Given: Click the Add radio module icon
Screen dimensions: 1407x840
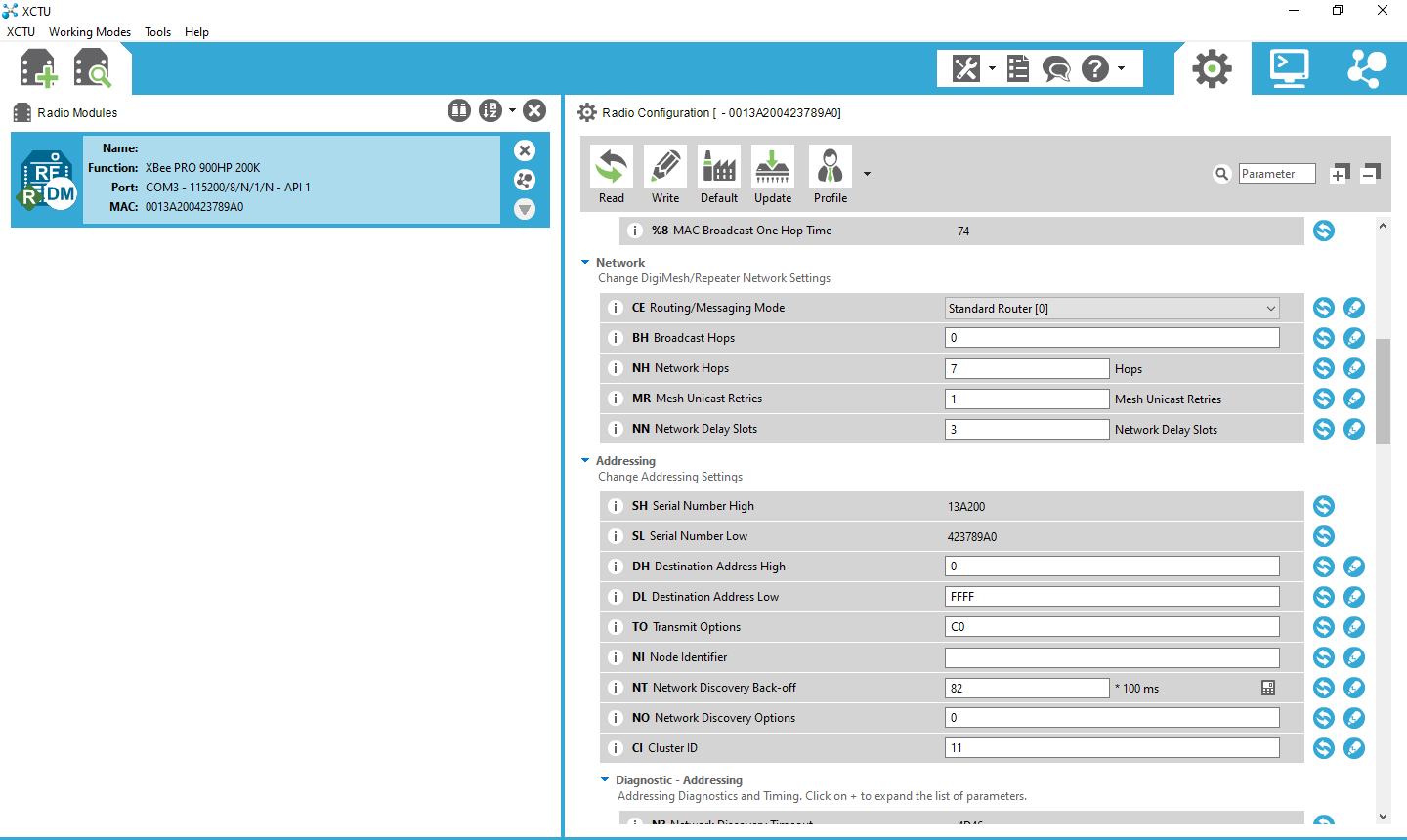Looking at the screenshot, I should click(38, 69).
